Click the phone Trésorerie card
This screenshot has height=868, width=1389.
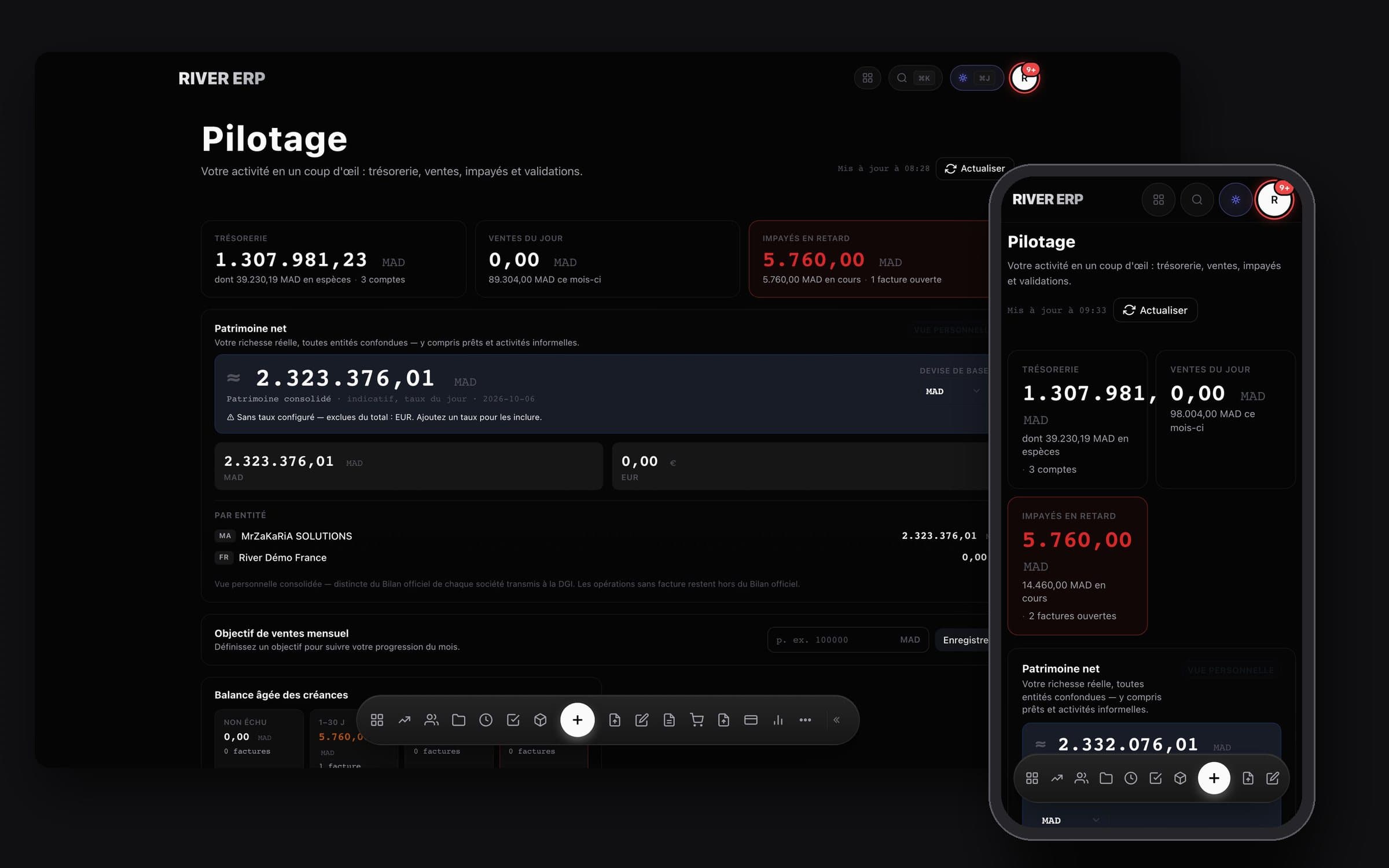click(1077, 420)
